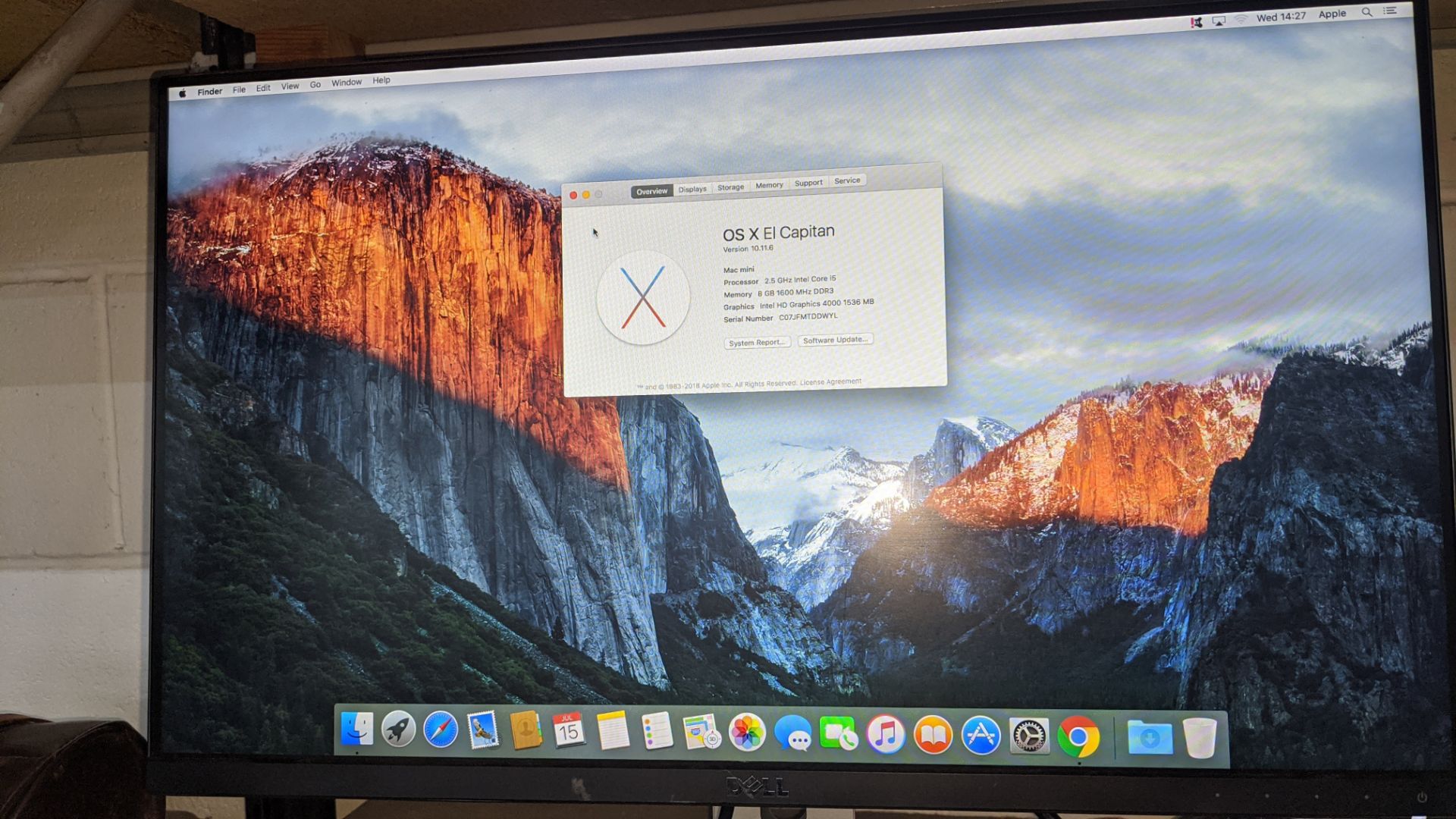This screenshot has width=1456, height=819.
Task: Open the Trash in Dock
Action: pos(1200,738)
